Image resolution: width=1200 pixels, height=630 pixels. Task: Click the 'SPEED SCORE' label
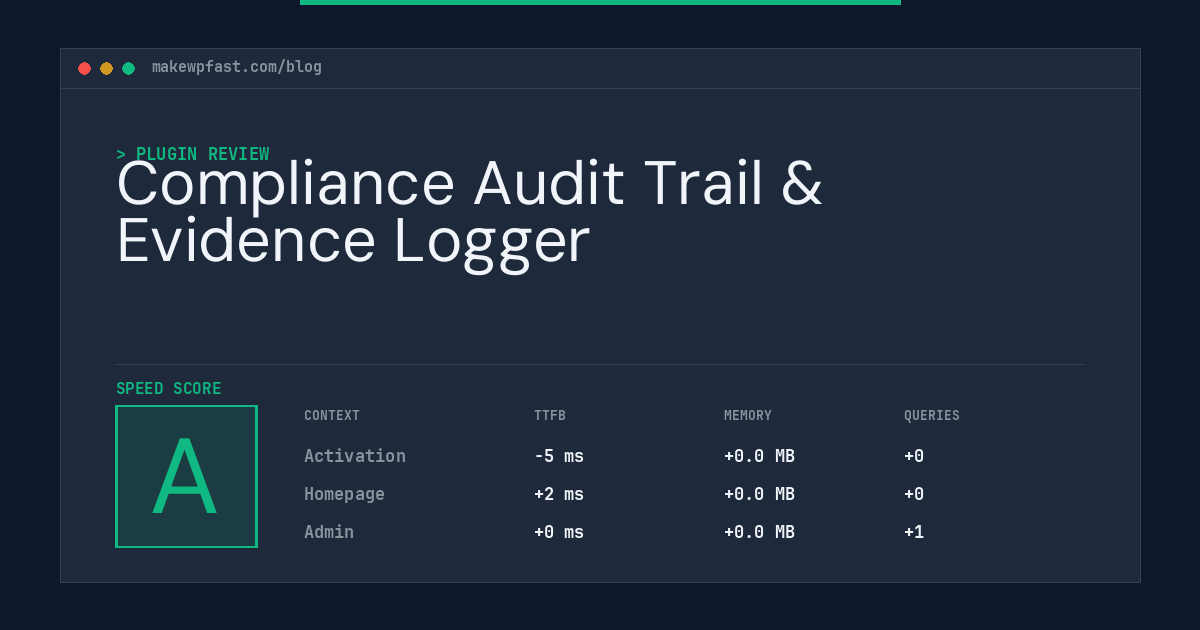[x=169, y=389]
